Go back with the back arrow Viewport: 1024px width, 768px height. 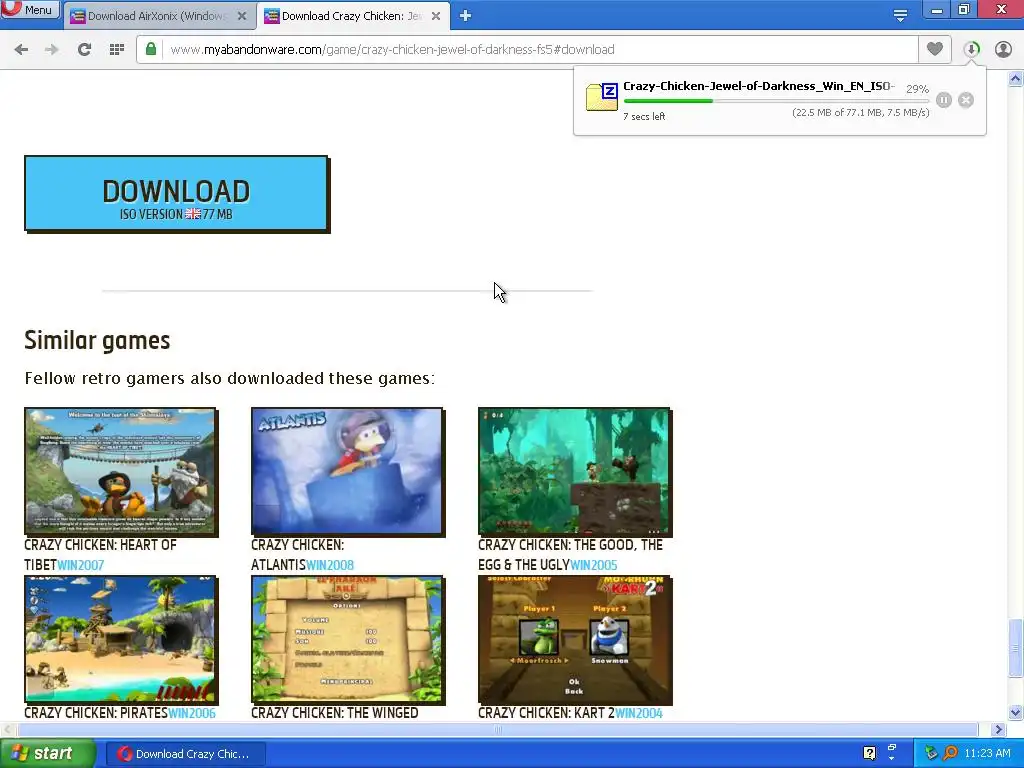21,50
